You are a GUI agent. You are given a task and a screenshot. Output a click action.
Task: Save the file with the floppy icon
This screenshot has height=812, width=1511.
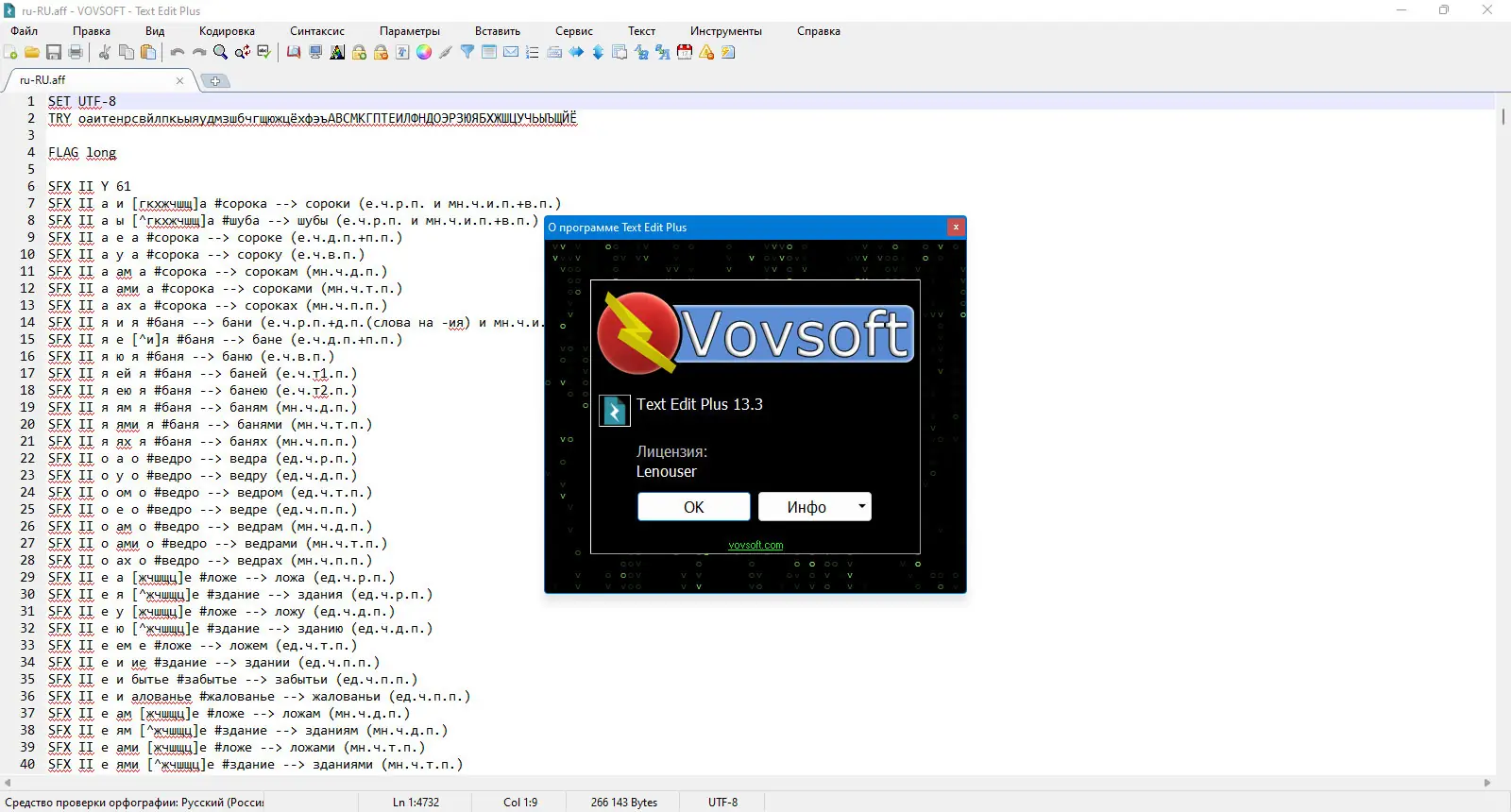[x=54, y=53]
